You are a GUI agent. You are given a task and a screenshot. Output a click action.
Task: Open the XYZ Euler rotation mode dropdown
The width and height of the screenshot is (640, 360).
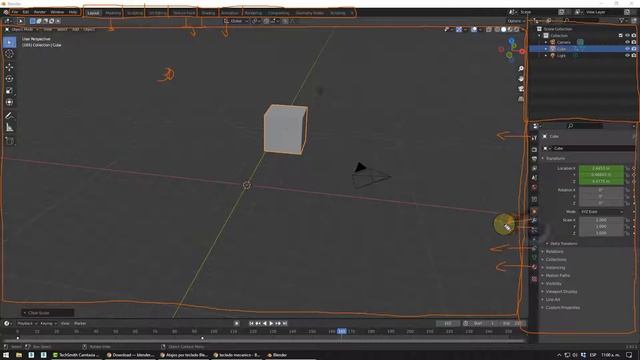[x=602, y=212]
